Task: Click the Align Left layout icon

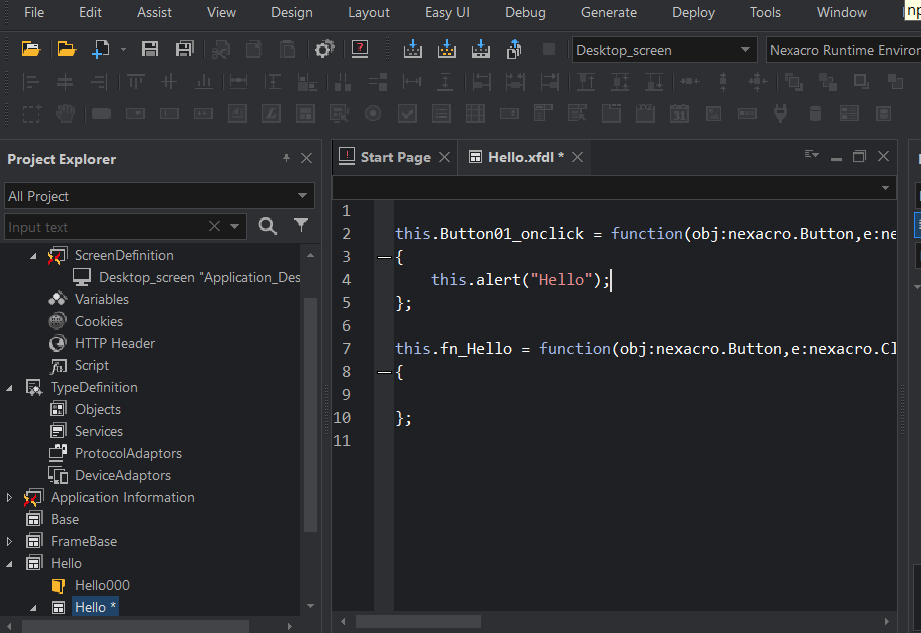Action: pyautogui.click(x=31, y=82)
